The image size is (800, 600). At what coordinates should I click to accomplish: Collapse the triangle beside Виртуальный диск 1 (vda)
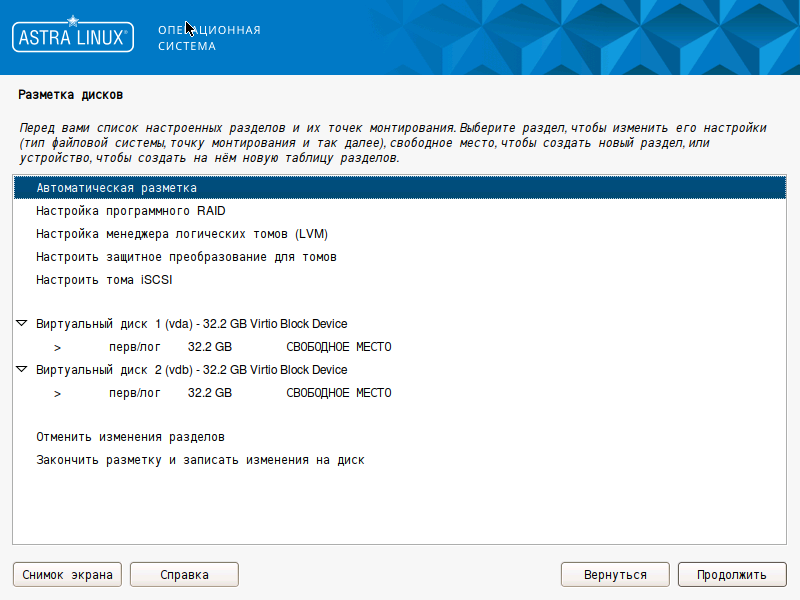pyautogui.click(x=22, y=324)
